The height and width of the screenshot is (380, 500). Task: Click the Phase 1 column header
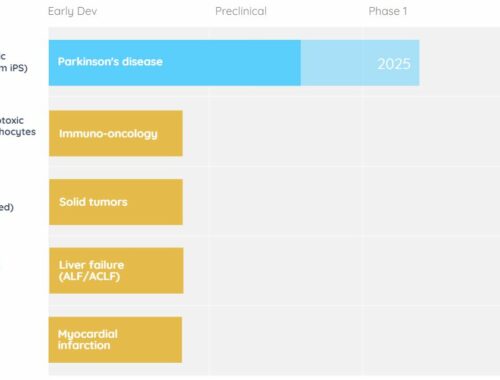coord(388,11)
